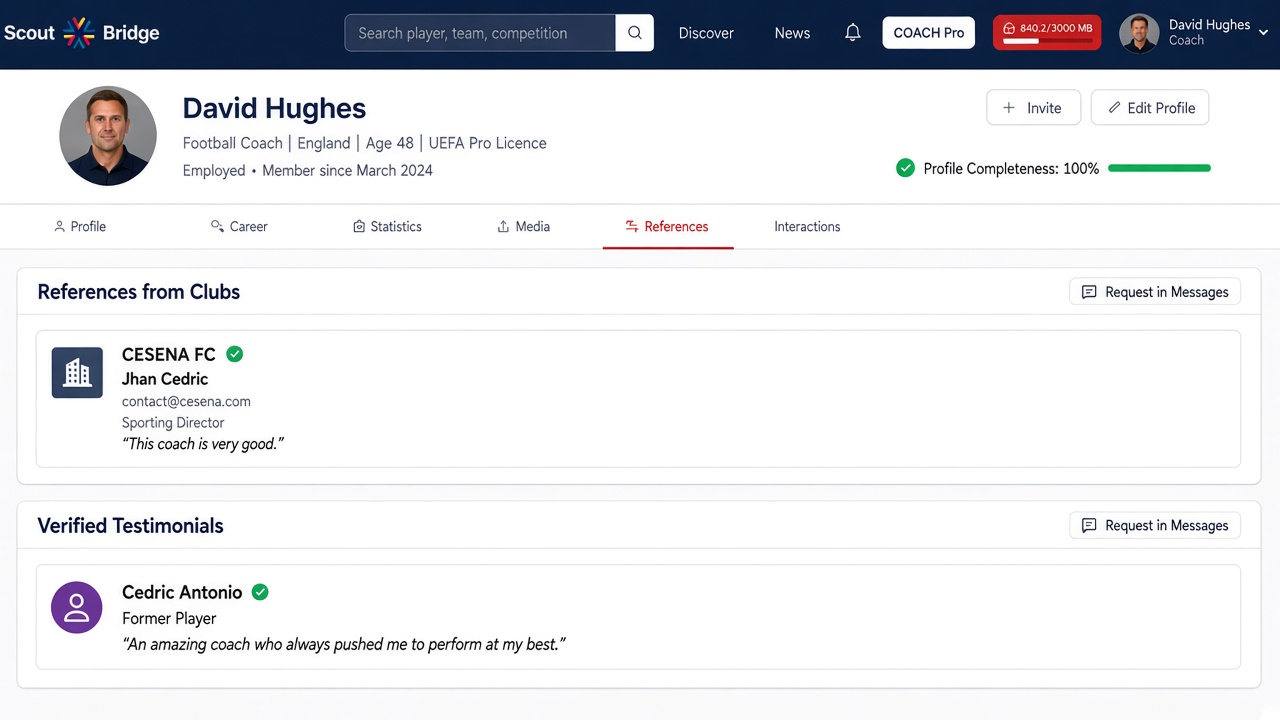Click Request in Messages for Verified Testimonials
Screen dimensions: 1280x720
(x=1155, y=526)
